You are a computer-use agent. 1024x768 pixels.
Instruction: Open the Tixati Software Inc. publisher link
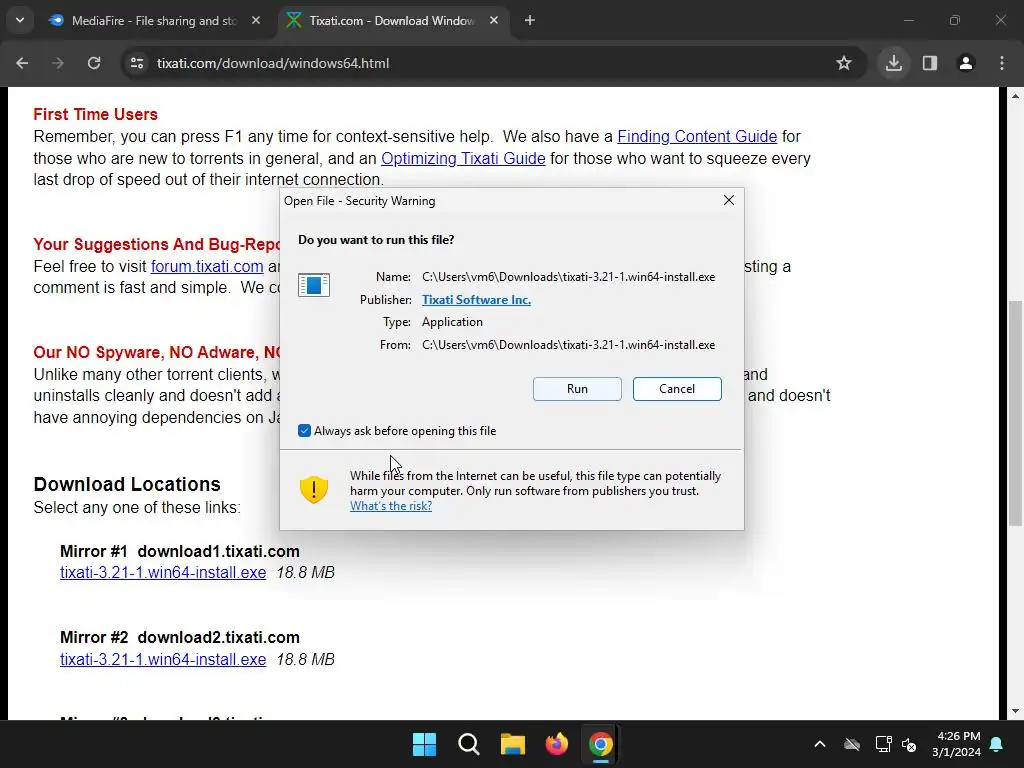tap(476, 300)
